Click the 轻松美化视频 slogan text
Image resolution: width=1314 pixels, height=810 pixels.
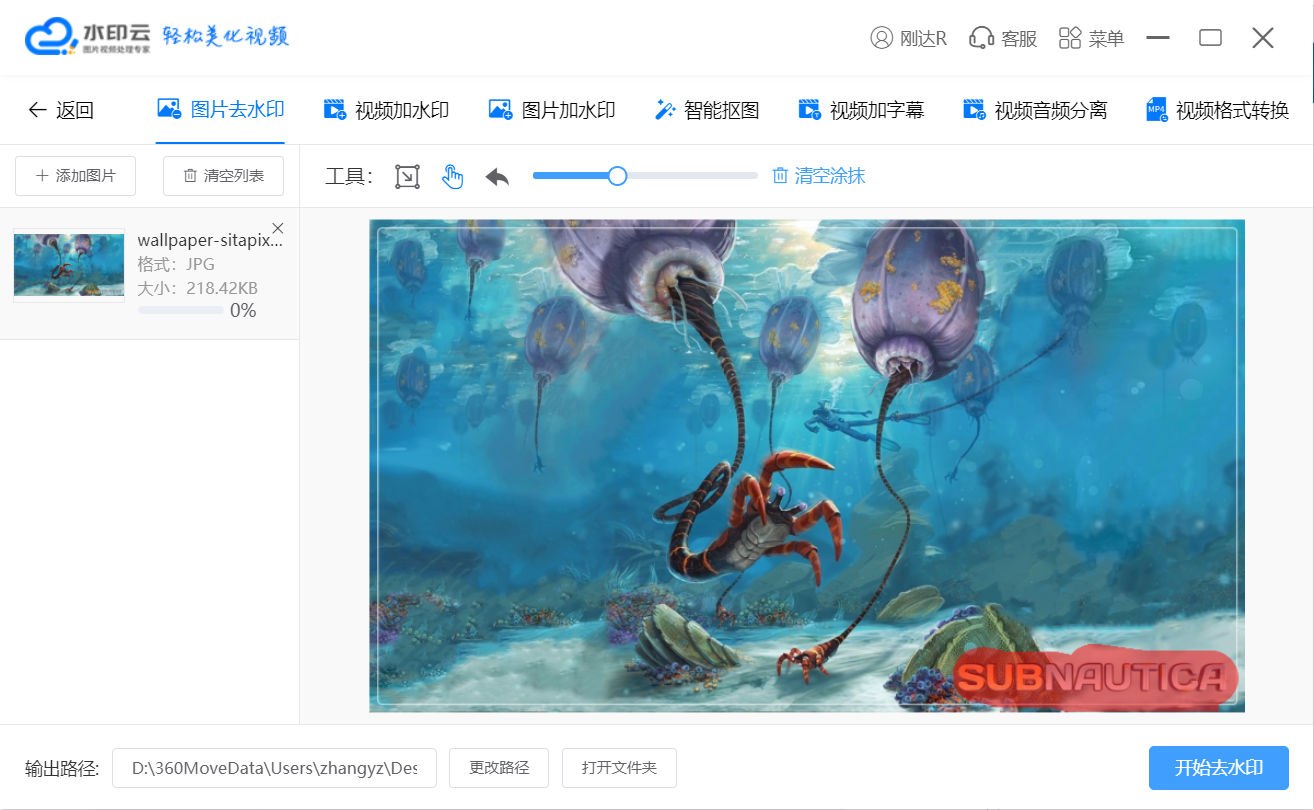coord(226,37)
